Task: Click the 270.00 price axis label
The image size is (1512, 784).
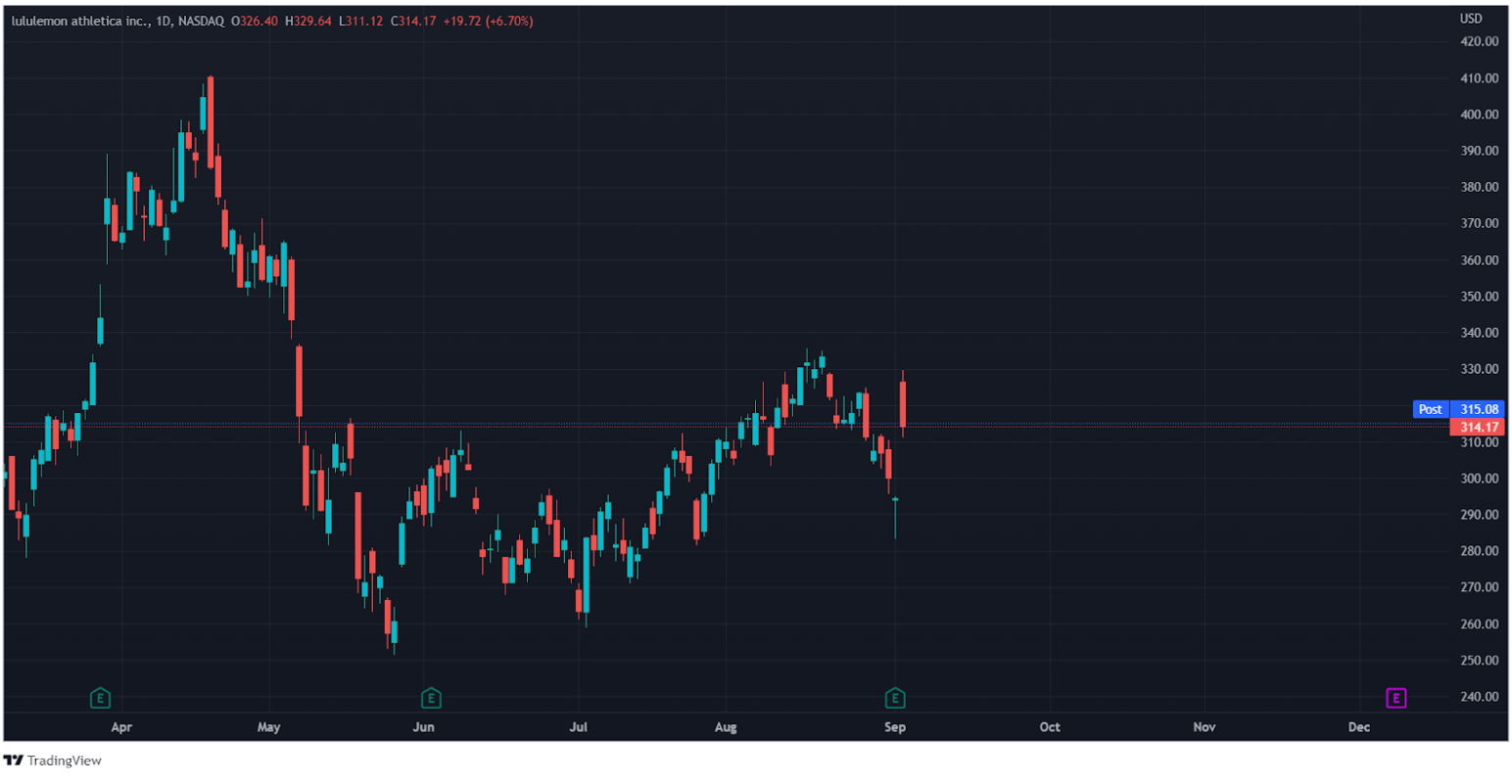Action: [1479, 587]
